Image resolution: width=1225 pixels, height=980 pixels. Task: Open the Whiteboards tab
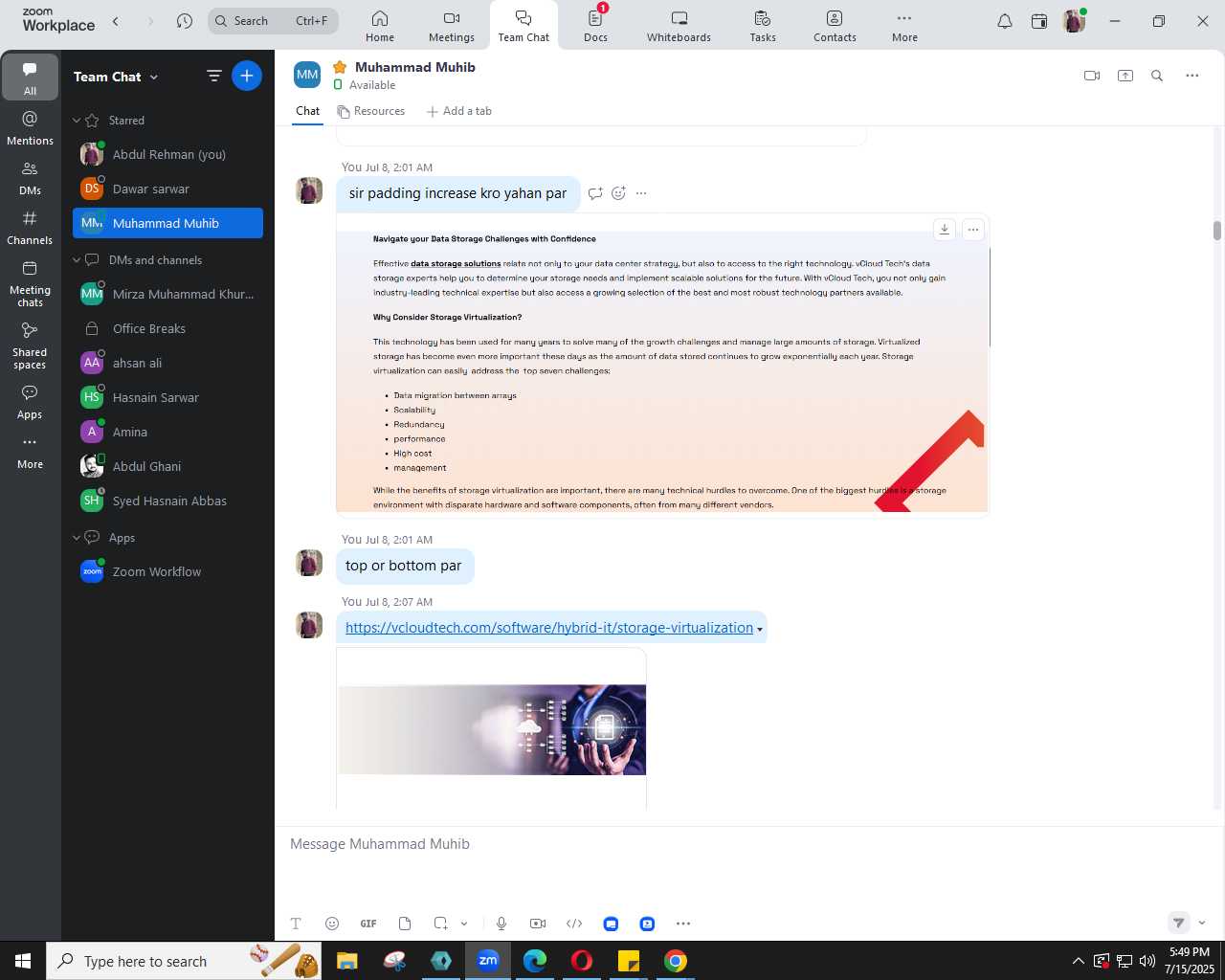pos(679,26)
